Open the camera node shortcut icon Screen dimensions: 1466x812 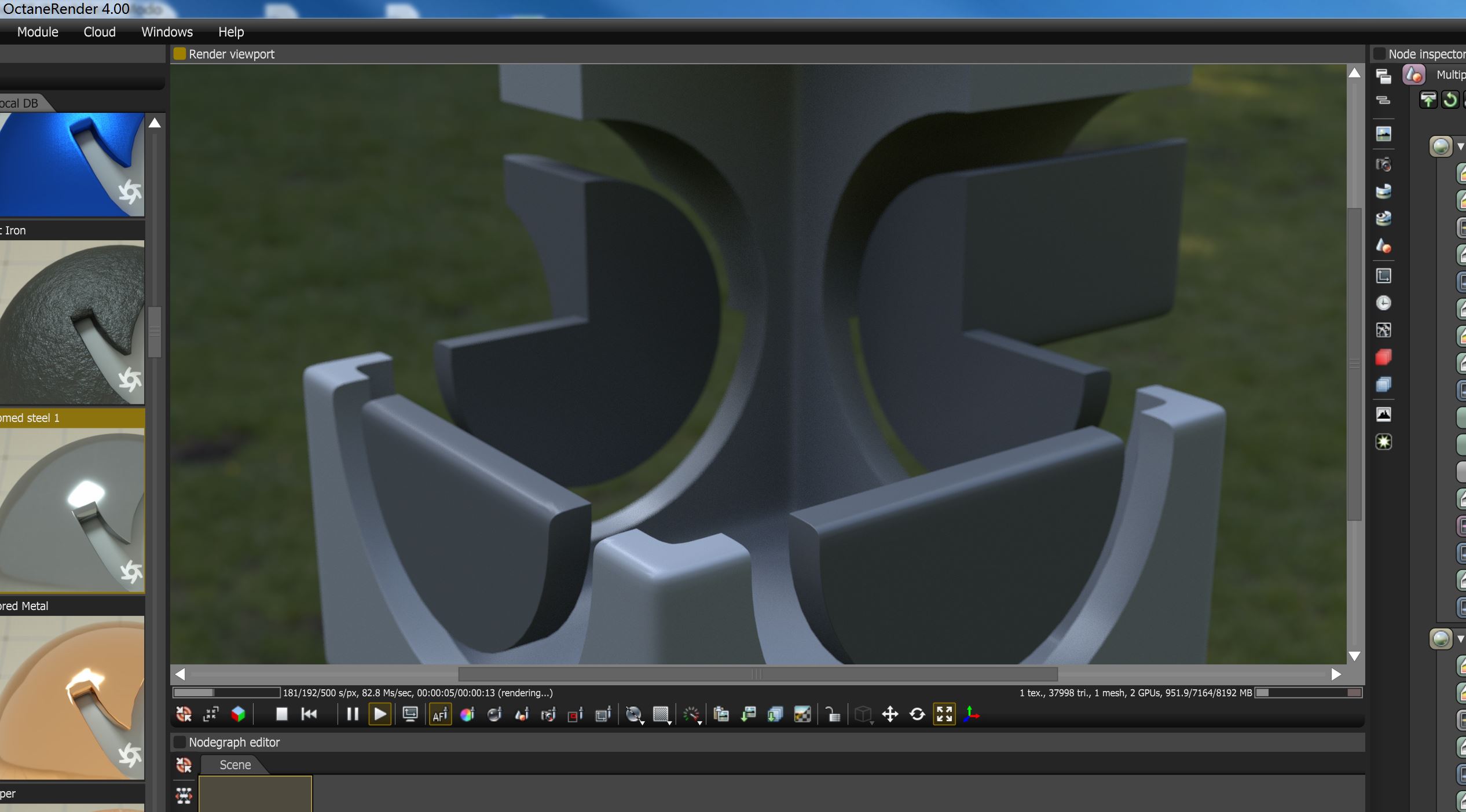click(x=1383, y=165)
